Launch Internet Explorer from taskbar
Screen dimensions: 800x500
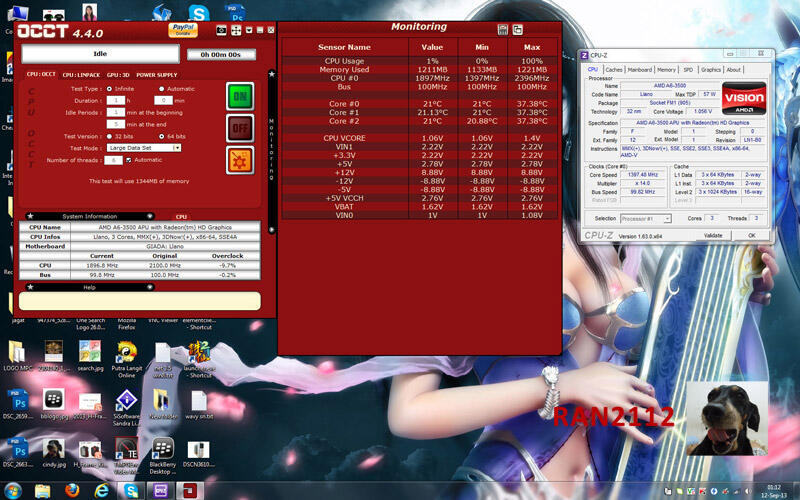pyautogui.click(x=102, y=491)
